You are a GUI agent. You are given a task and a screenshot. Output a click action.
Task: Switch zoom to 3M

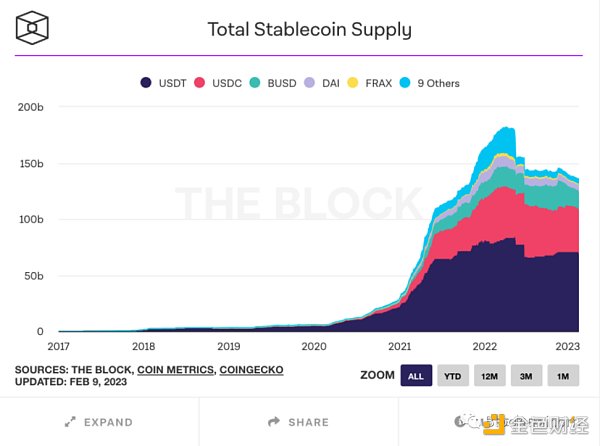(x=526, y=376)
